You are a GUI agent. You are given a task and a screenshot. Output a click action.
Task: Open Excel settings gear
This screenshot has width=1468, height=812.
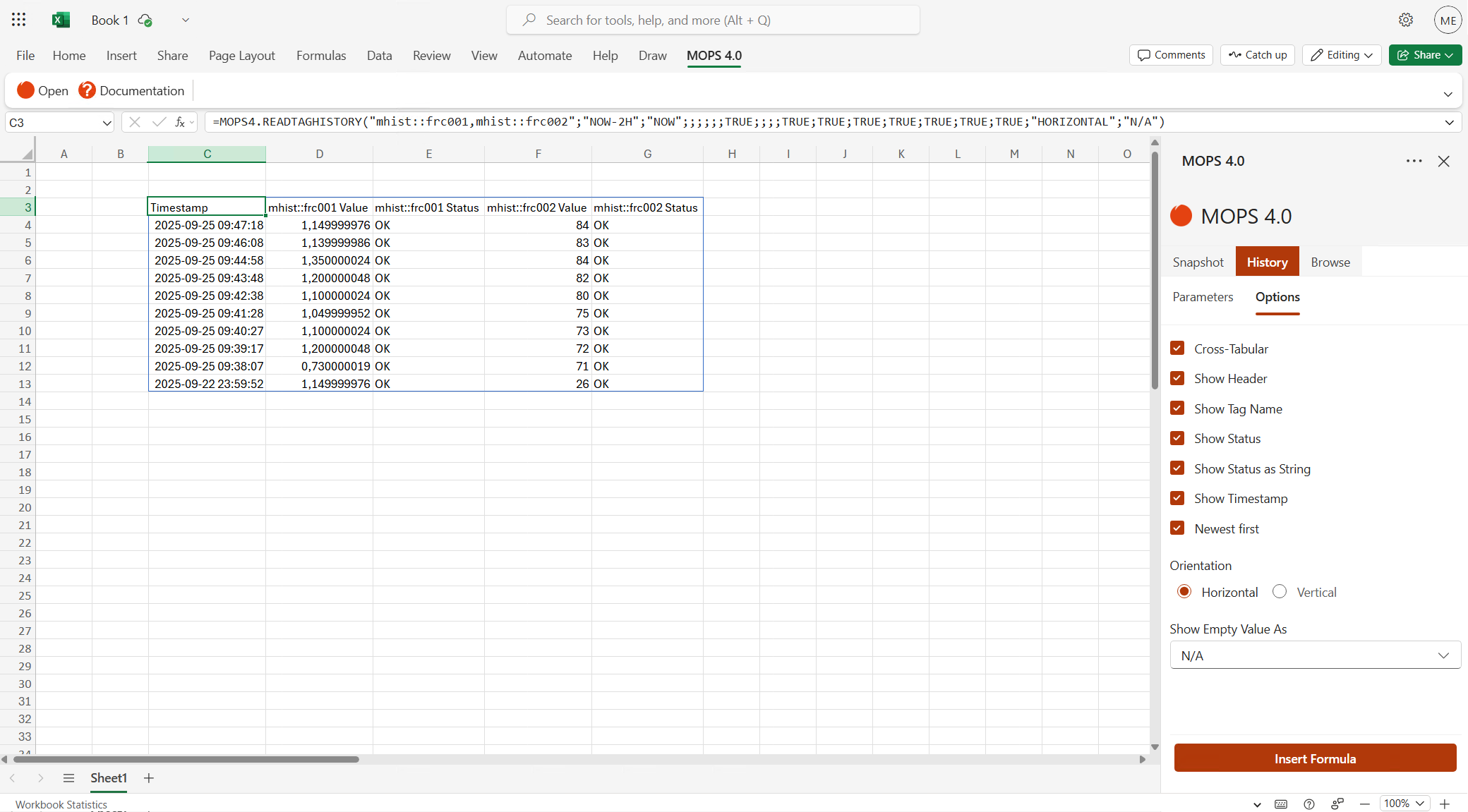1406,20
